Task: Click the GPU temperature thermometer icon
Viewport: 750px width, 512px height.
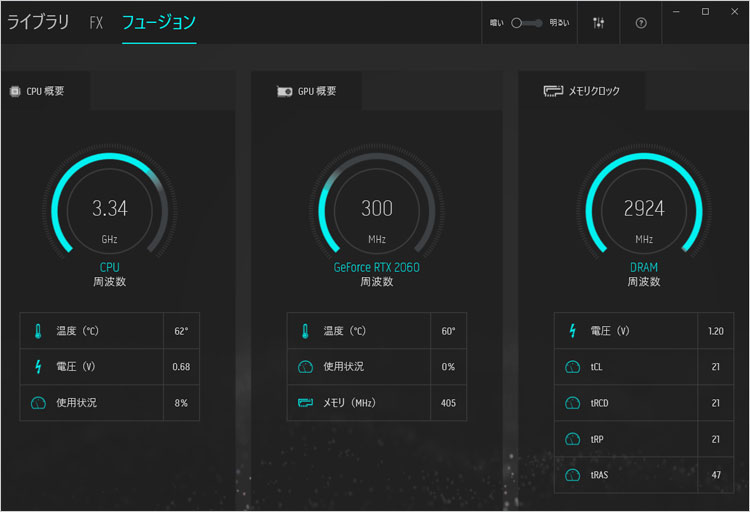Action: click(x=305, y=331)
